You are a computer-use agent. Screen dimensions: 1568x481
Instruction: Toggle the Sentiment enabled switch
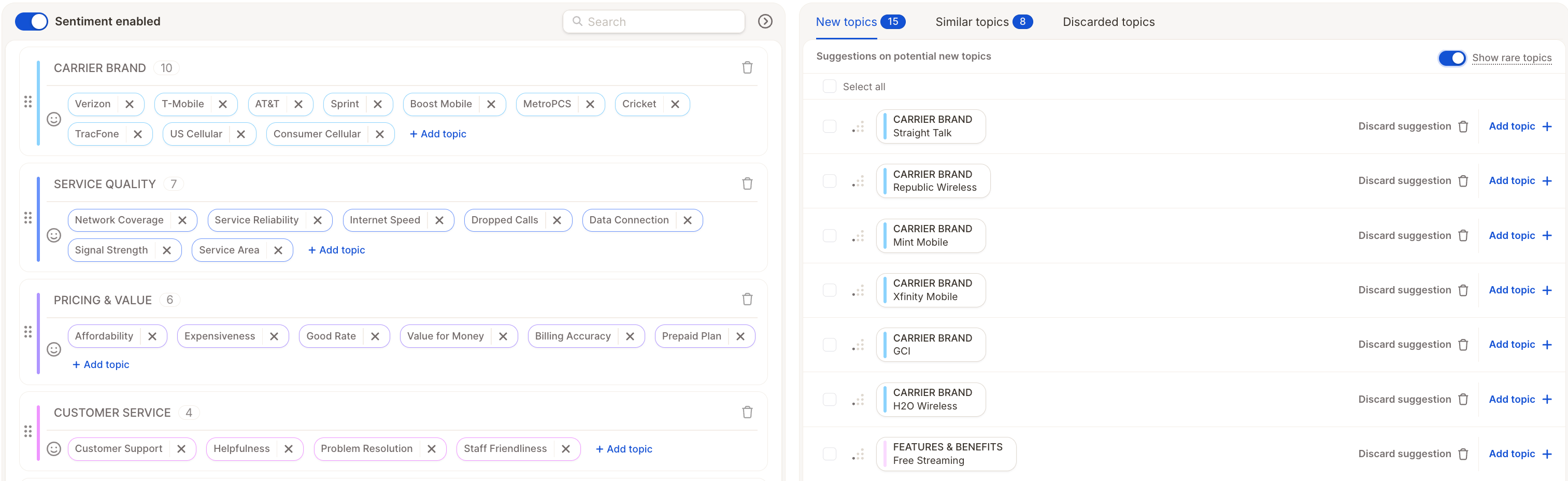tap(31, 21)
